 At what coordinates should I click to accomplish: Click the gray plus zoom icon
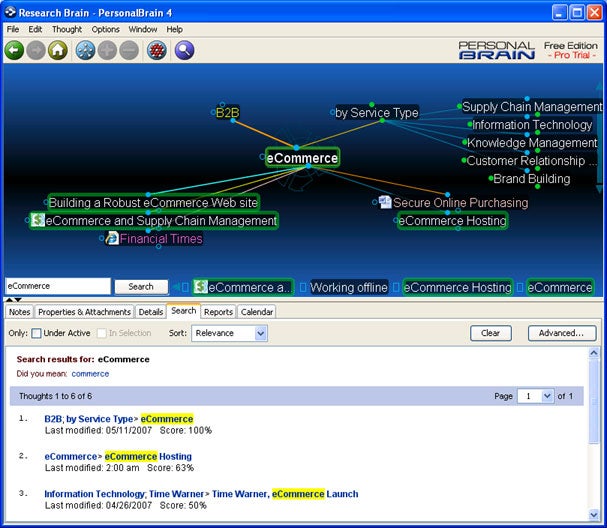click(107, 50)
